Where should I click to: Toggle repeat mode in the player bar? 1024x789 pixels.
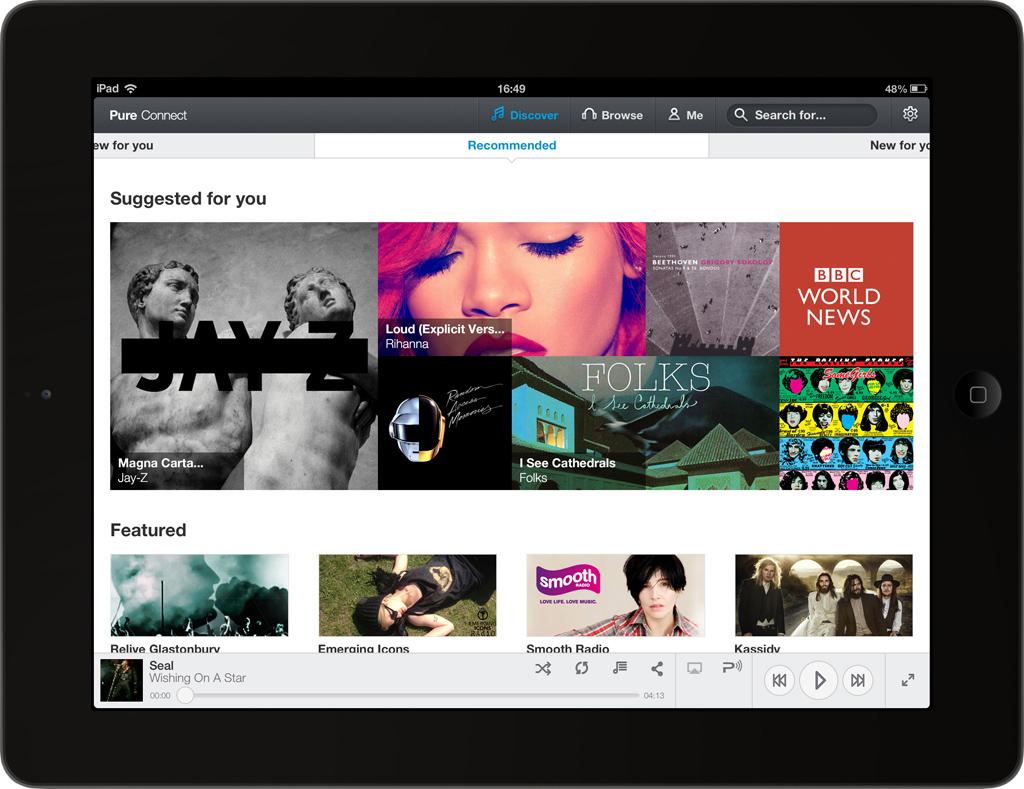581,668
